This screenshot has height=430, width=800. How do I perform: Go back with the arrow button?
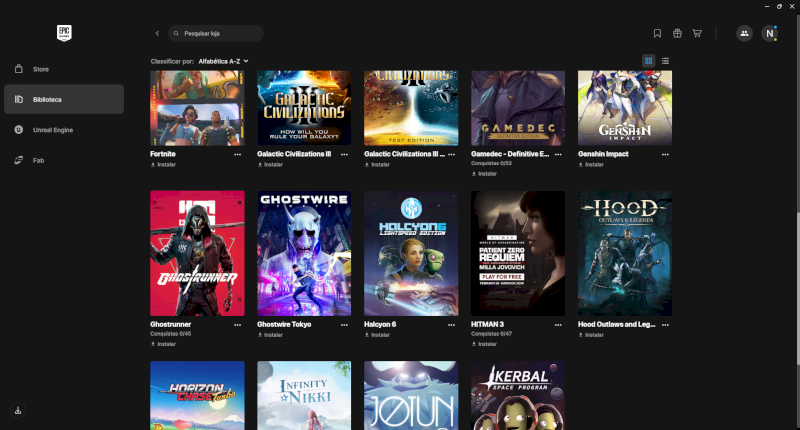pyautogui.click(x=157, y=33)
